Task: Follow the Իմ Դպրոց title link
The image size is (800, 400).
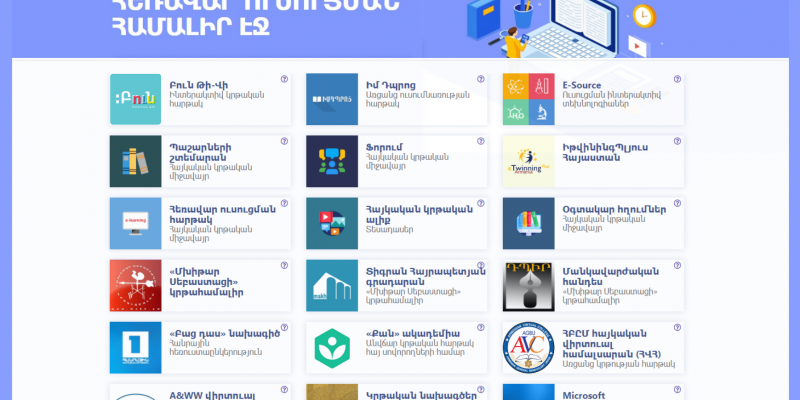Action: (391, 85)
